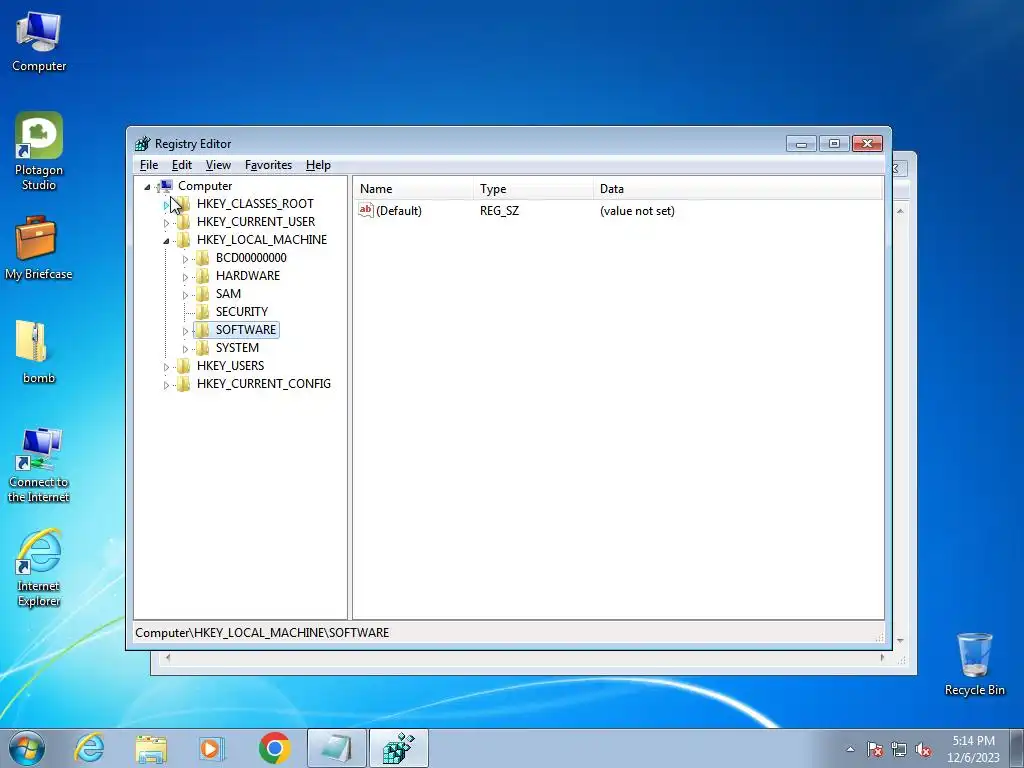Click the HKEY_LOCAL_MACHINE folder icon
Screen dimensions: 1024x768
pyautogui.click(x=184, y=240)
